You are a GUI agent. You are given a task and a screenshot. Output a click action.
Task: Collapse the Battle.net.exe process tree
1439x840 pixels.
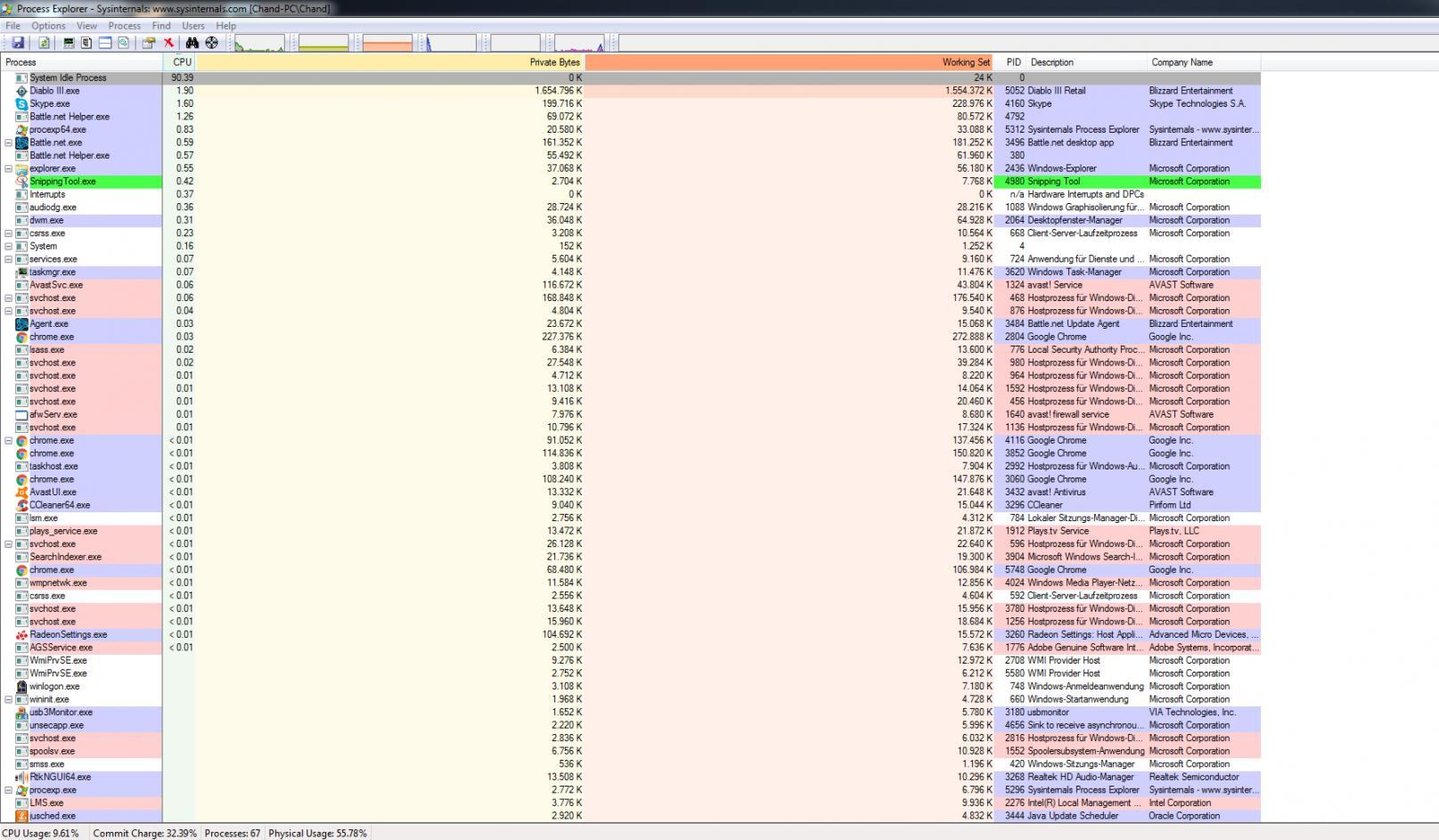(x=9, y=143)
